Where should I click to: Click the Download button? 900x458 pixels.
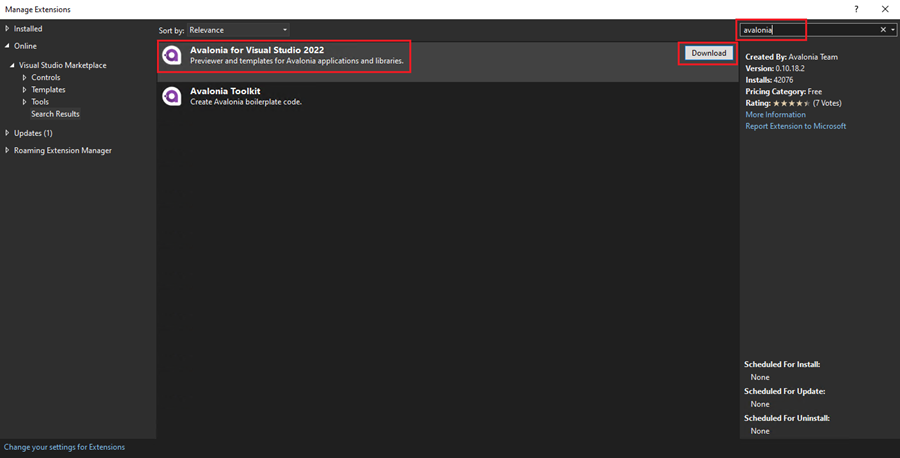709,53
